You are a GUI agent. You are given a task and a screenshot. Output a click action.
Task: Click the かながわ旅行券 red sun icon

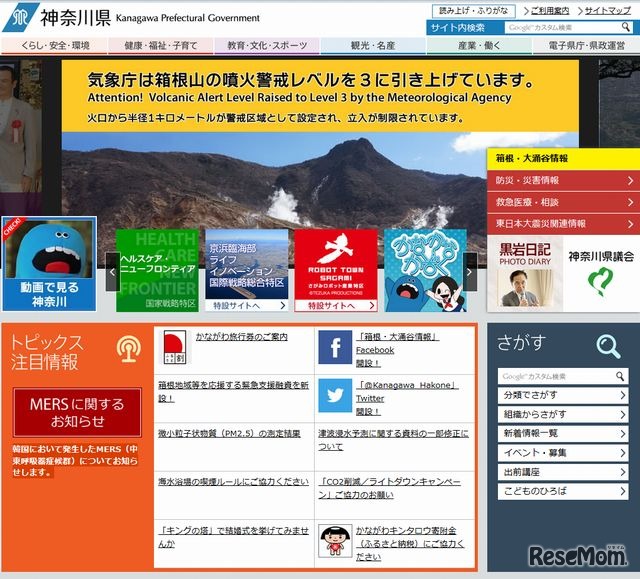click(x=175, y=347)
